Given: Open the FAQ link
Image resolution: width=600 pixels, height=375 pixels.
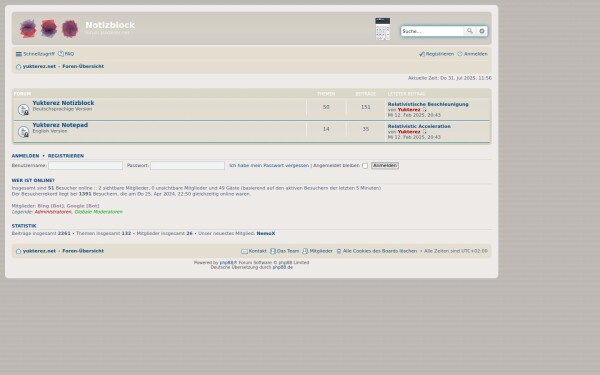Looking at the screenshot, I should click(66, 54).
